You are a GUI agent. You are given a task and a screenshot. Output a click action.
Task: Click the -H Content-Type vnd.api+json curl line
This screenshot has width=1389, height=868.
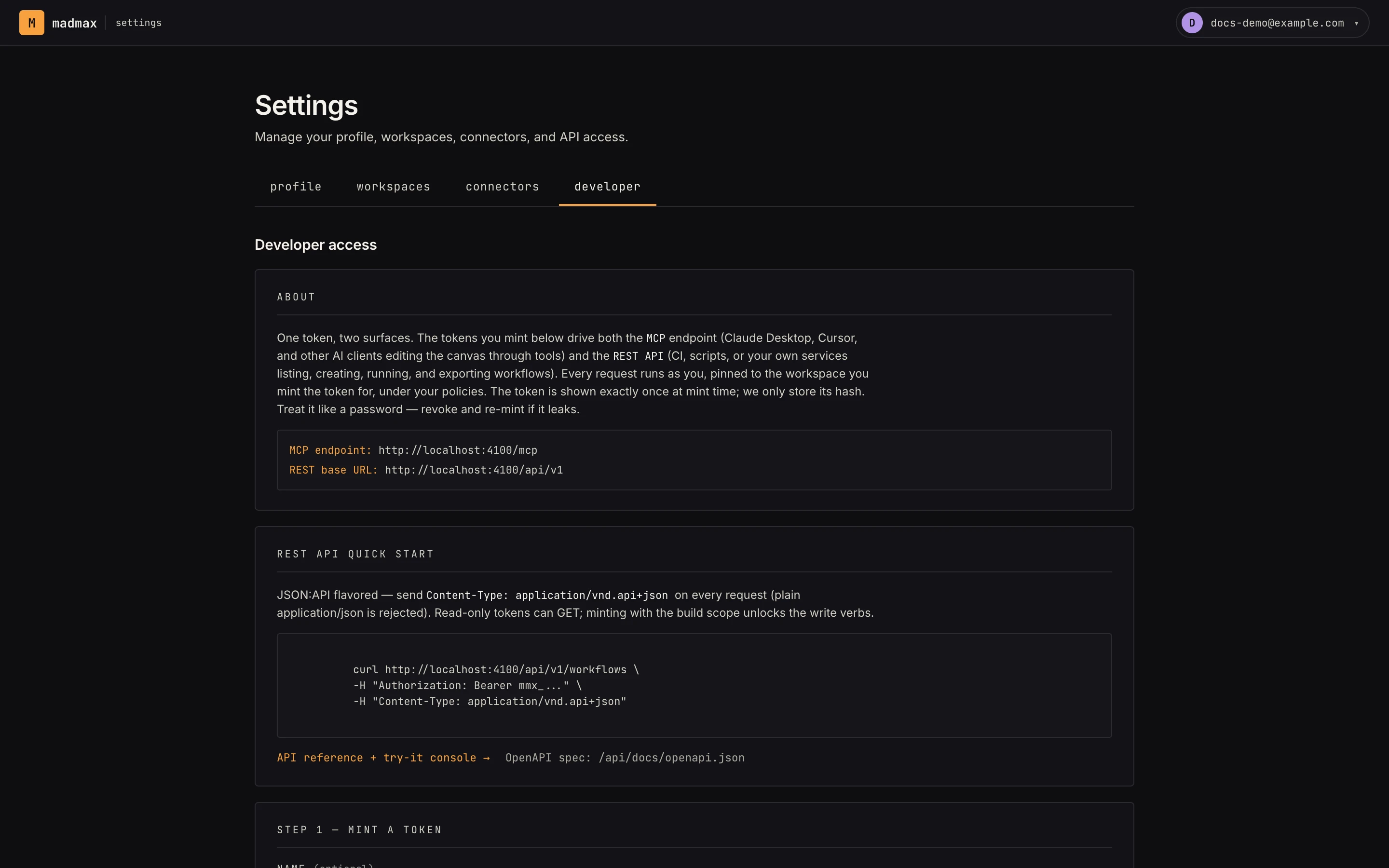coord(490,702)
